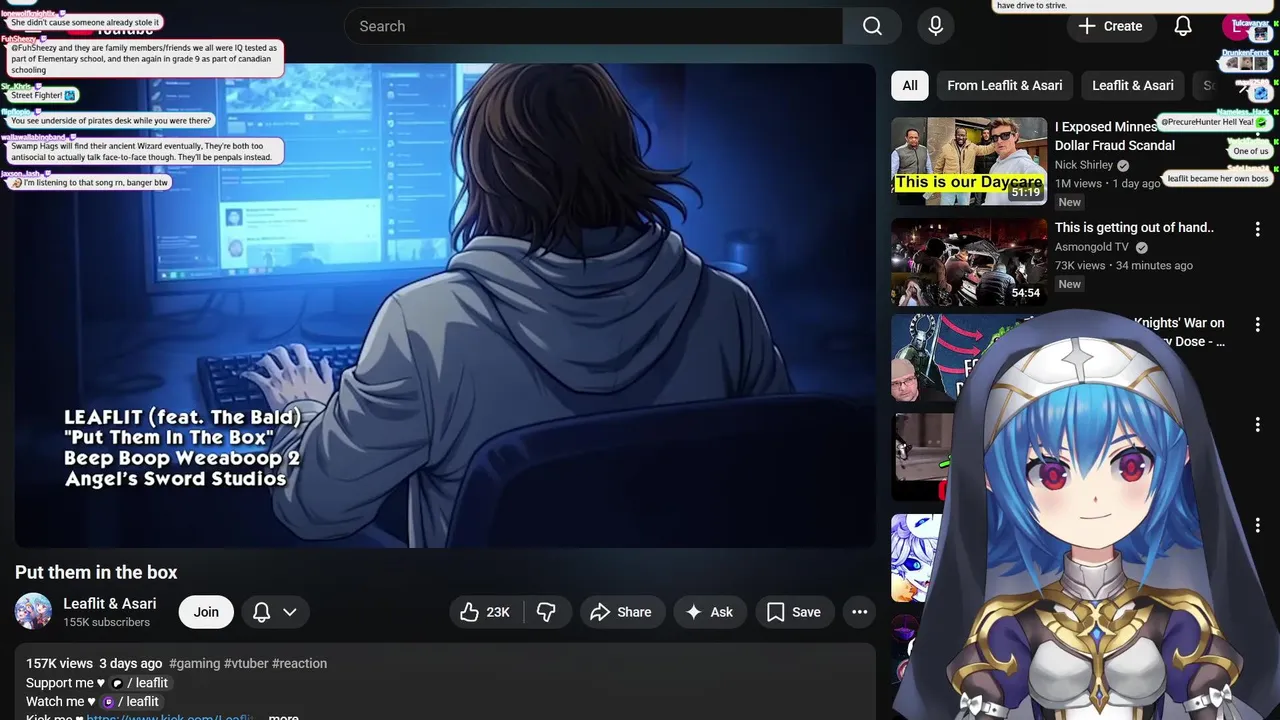Open the Watch me /leaflit link
The image size is (1280, 720).
tap(130, 702)
